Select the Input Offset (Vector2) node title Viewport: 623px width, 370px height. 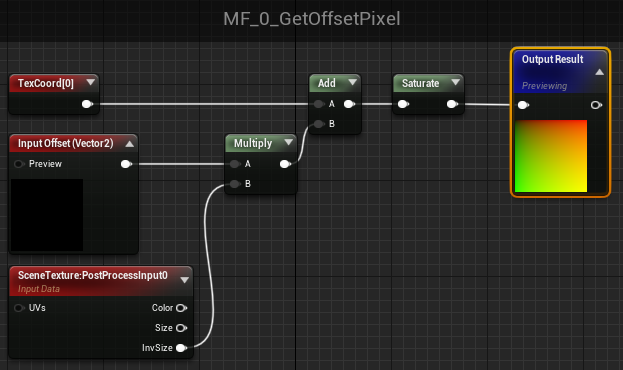click(66, 143)
